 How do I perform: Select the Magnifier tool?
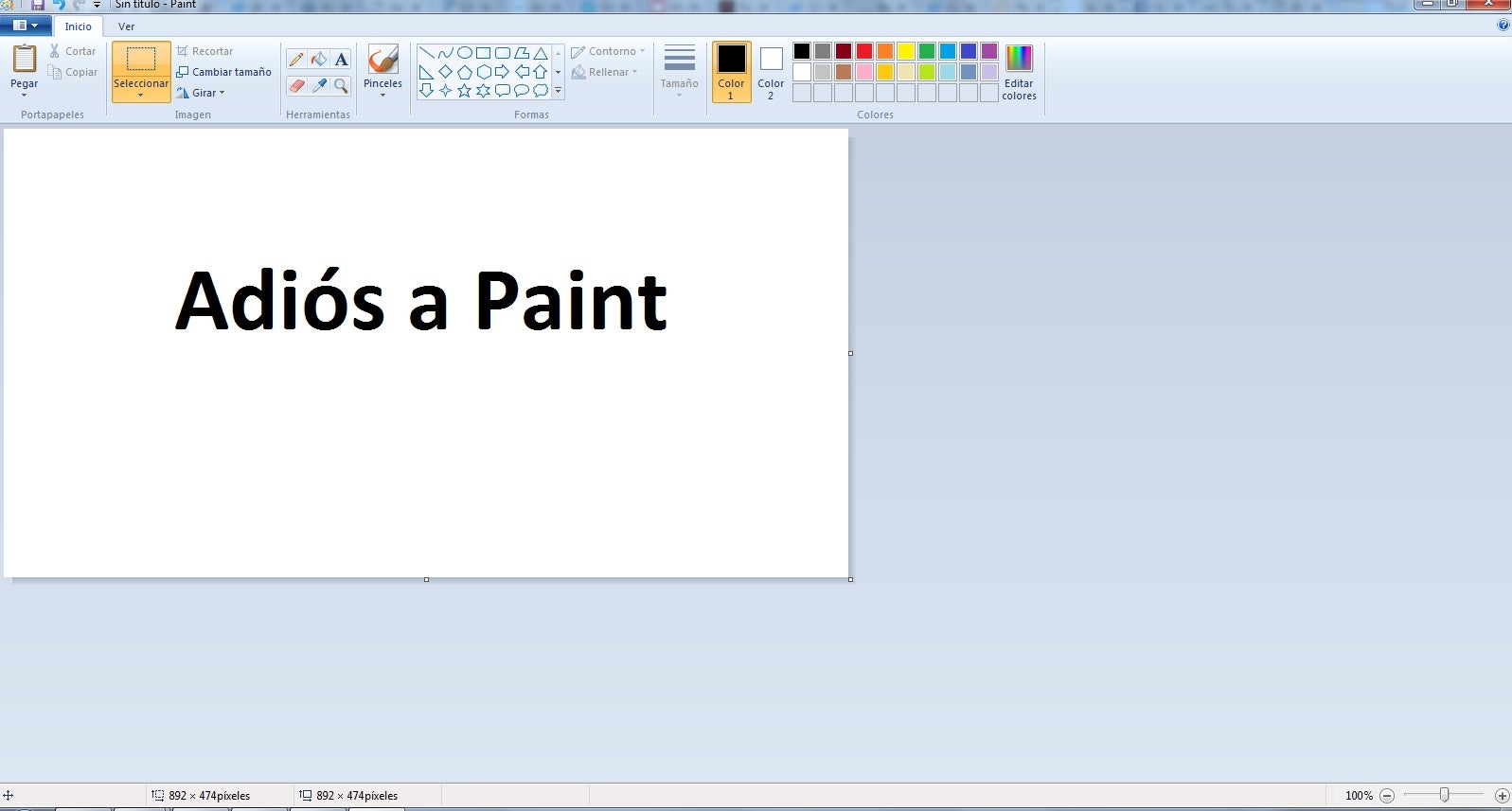point(342,86)
